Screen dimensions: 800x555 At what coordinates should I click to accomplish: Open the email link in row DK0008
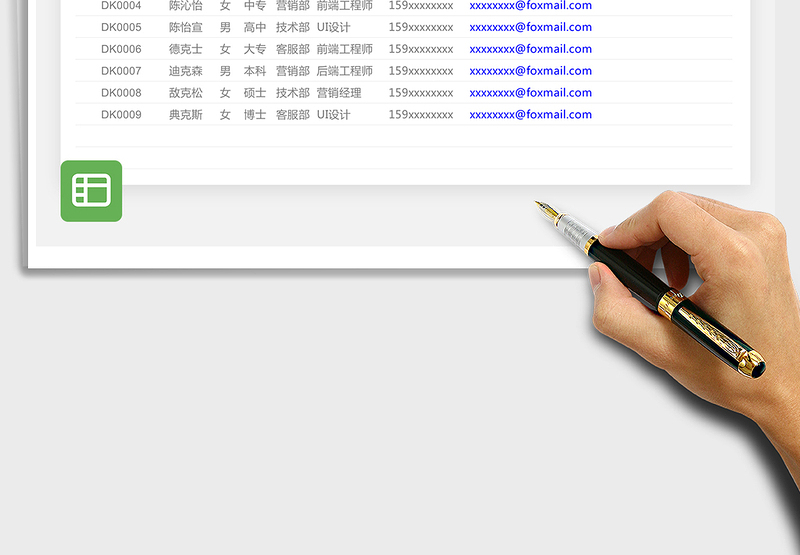pos(531,93)
